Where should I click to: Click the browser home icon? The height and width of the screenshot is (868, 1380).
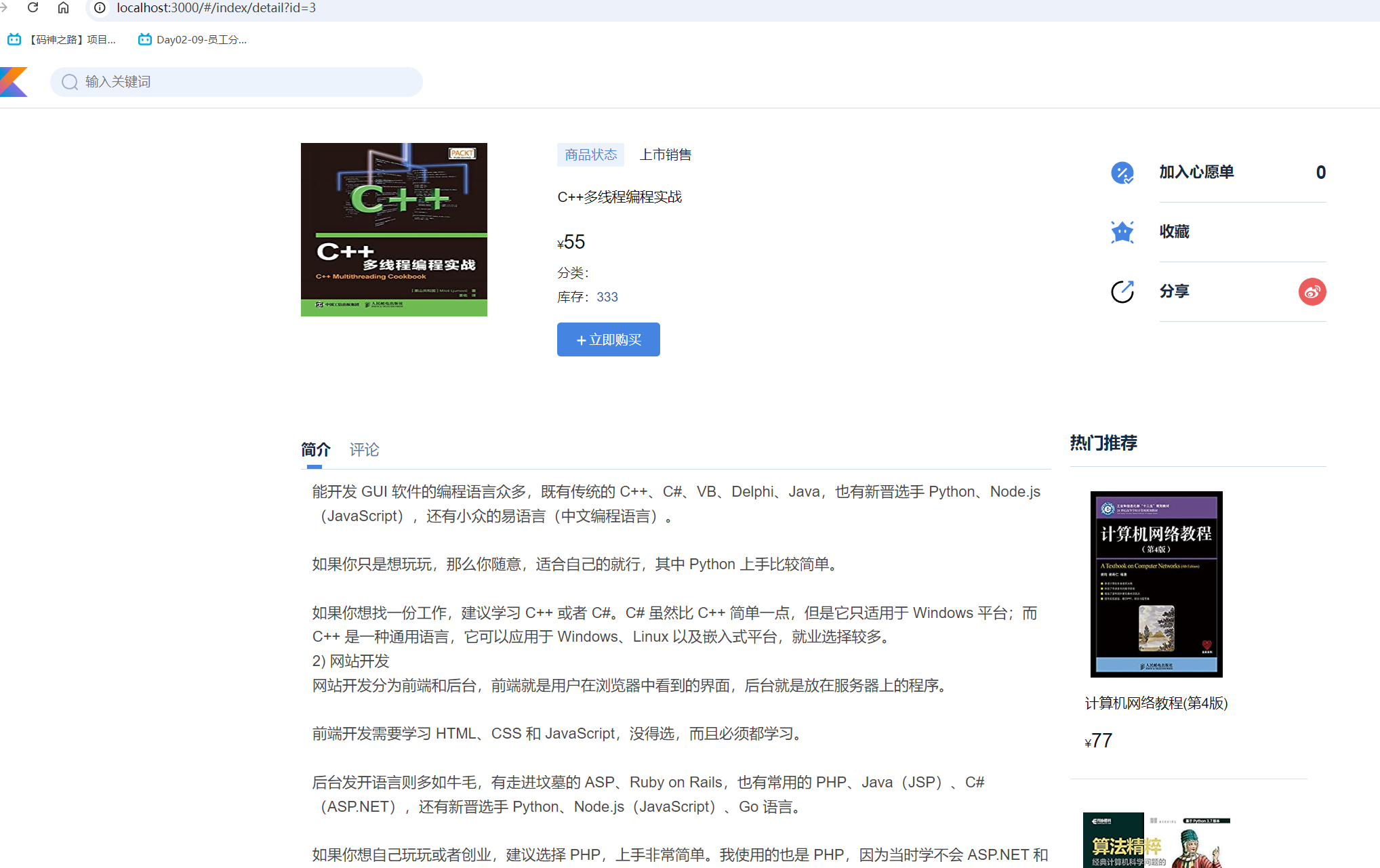[x=64, y=8]
